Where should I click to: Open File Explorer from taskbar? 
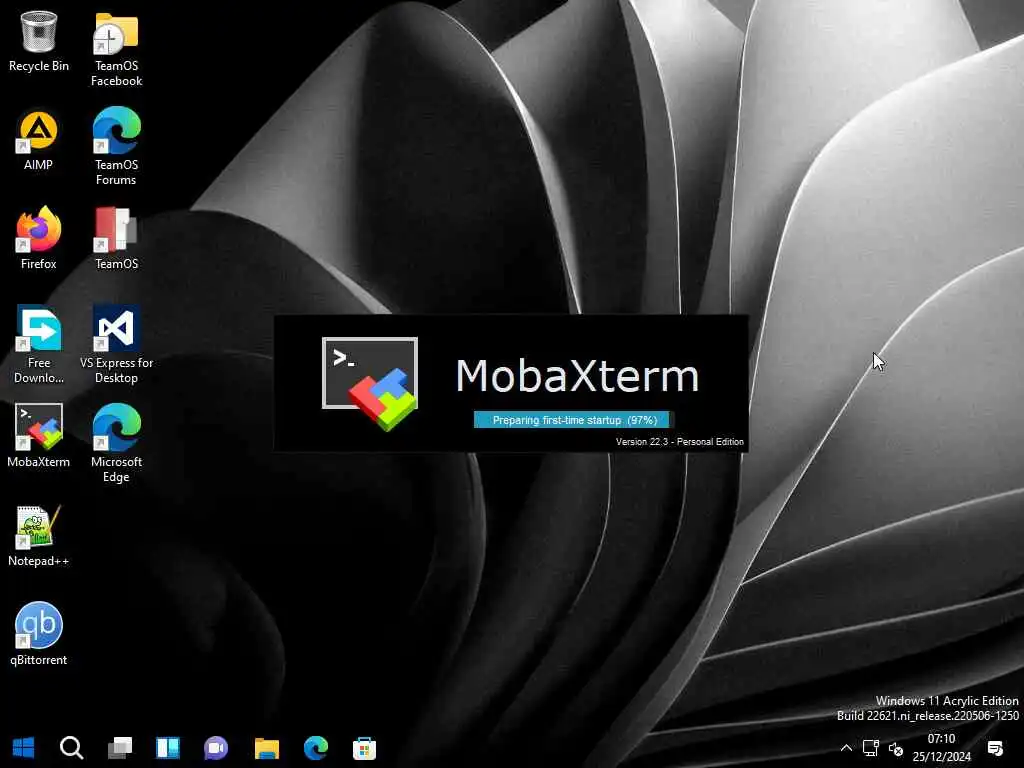point(266,748)
